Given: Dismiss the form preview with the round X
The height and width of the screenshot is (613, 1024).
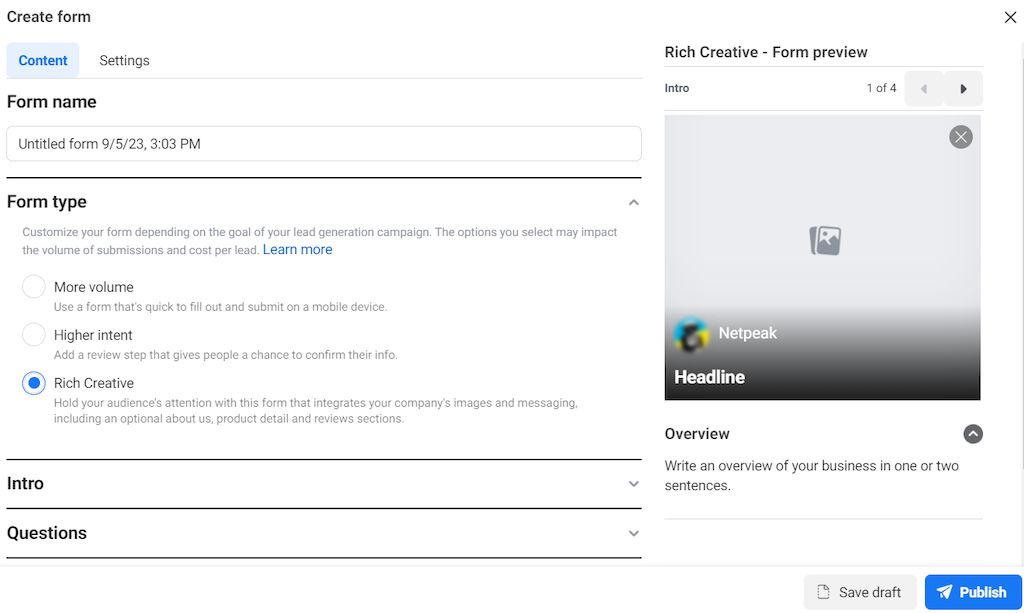Looking at the screenshot, I should click(x=961, y=137).
